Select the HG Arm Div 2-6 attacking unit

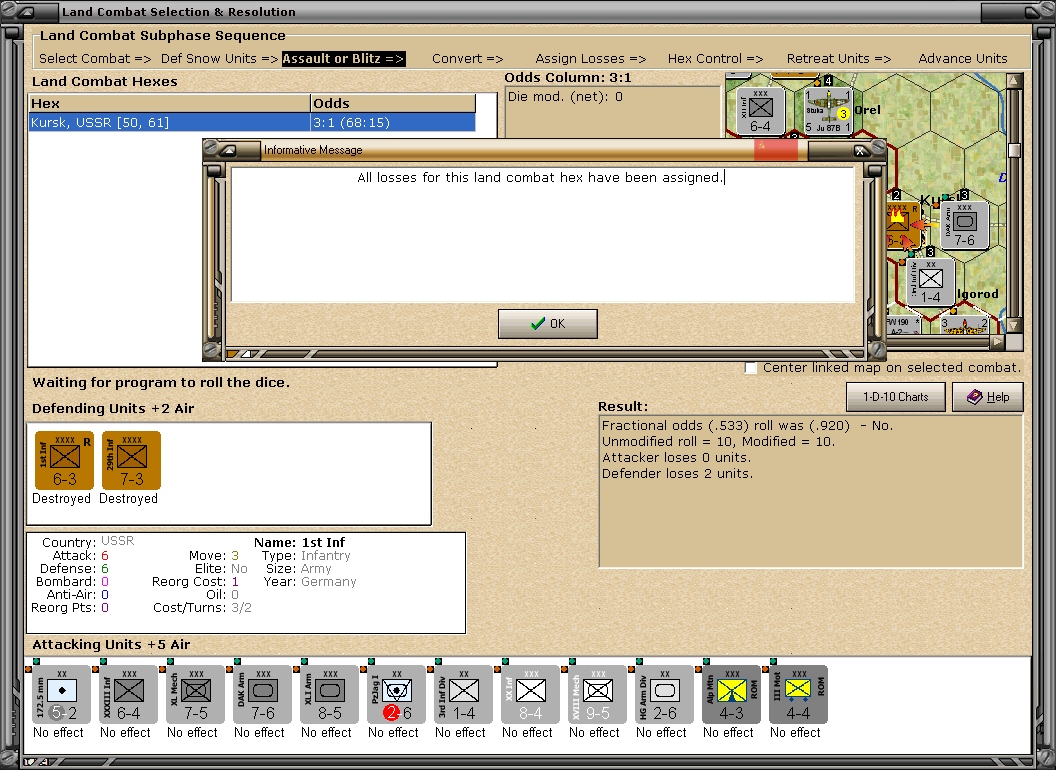pos(664,695)
